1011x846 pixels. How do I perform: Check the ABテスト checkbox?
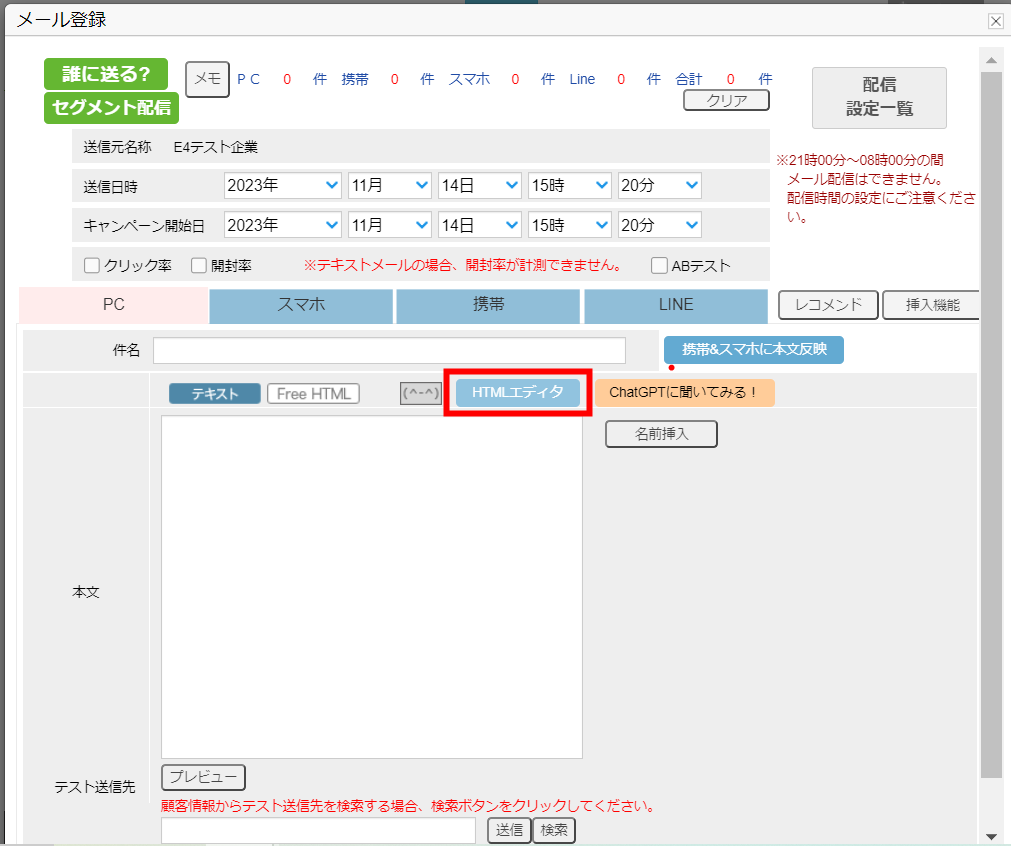pyautogui.click(x=659, y=266)
